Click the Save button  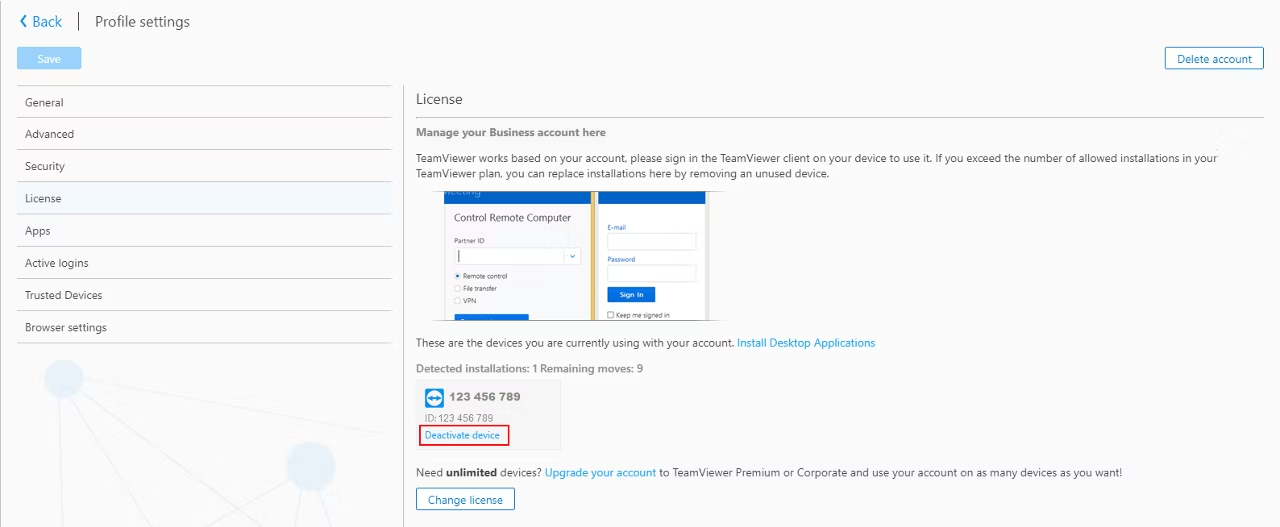click(x=49, y=58)
